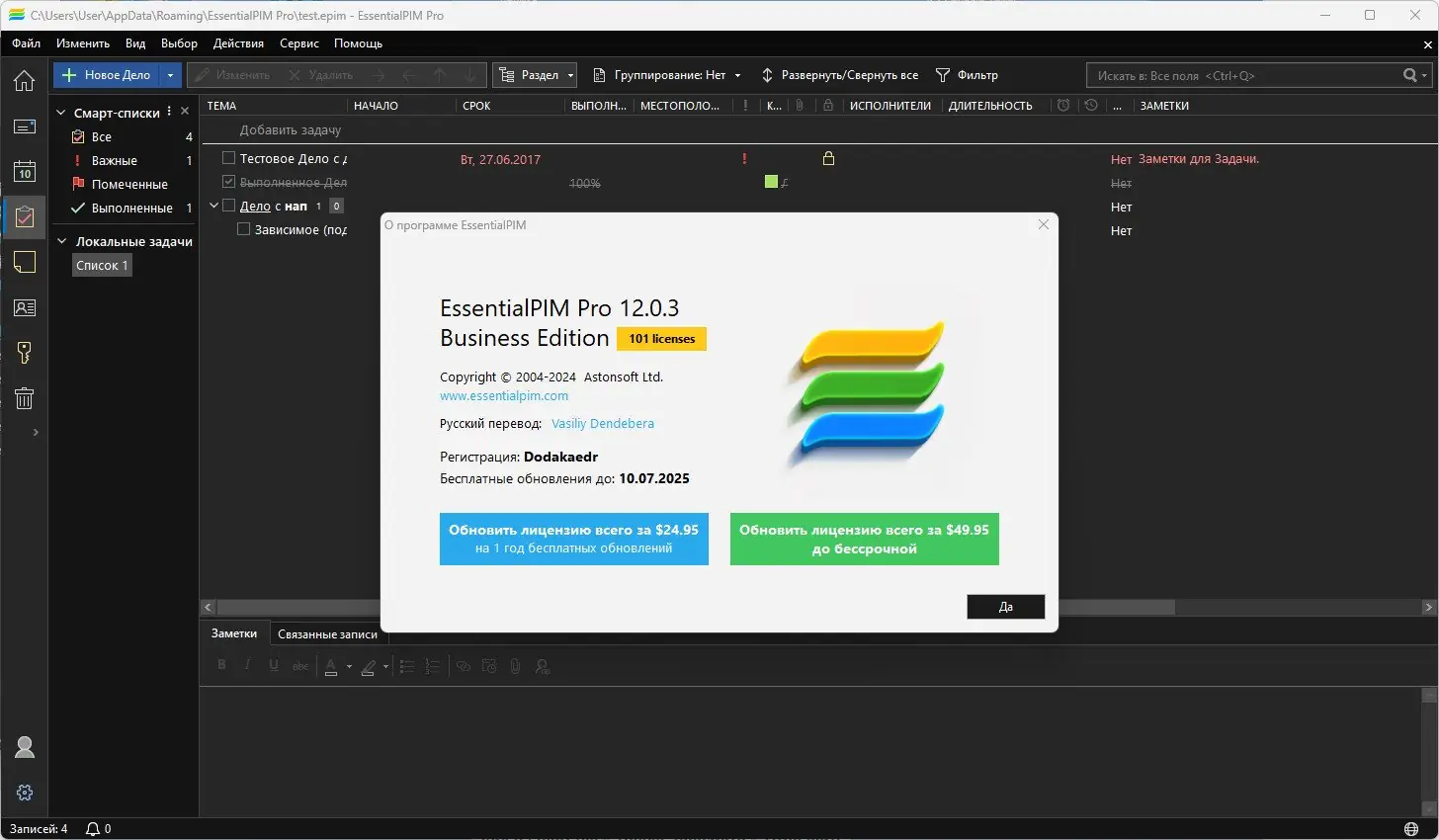This screenshot has height=840, width=1439.
Task: Open the Contacts module in sidebar
Action: click(x=24, y=307)
